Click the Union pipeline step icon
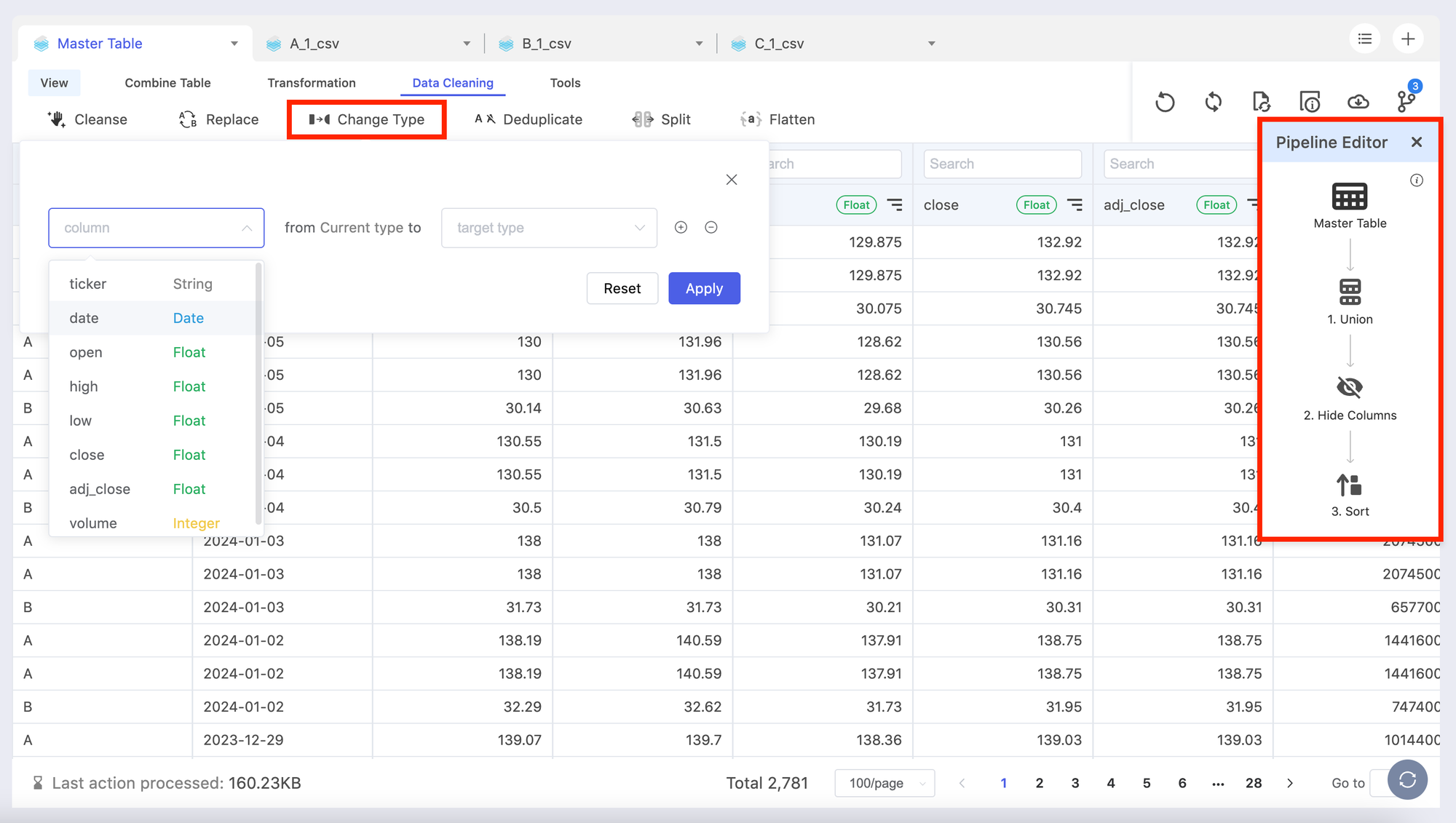The width and height of the screenshot is (1456, 823). pos(1350,293)
